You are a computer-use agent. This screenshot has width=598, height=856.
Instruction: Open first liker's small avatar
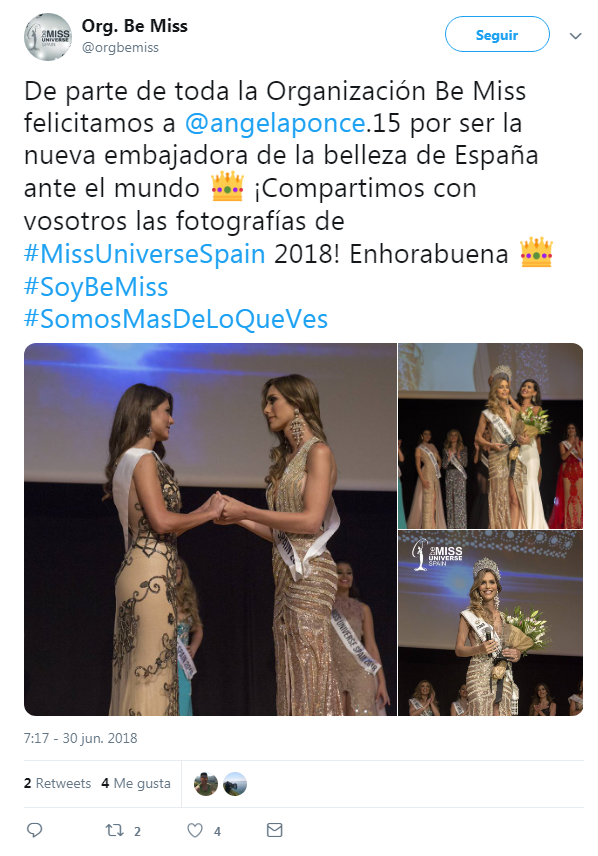[x=206, y=784]
